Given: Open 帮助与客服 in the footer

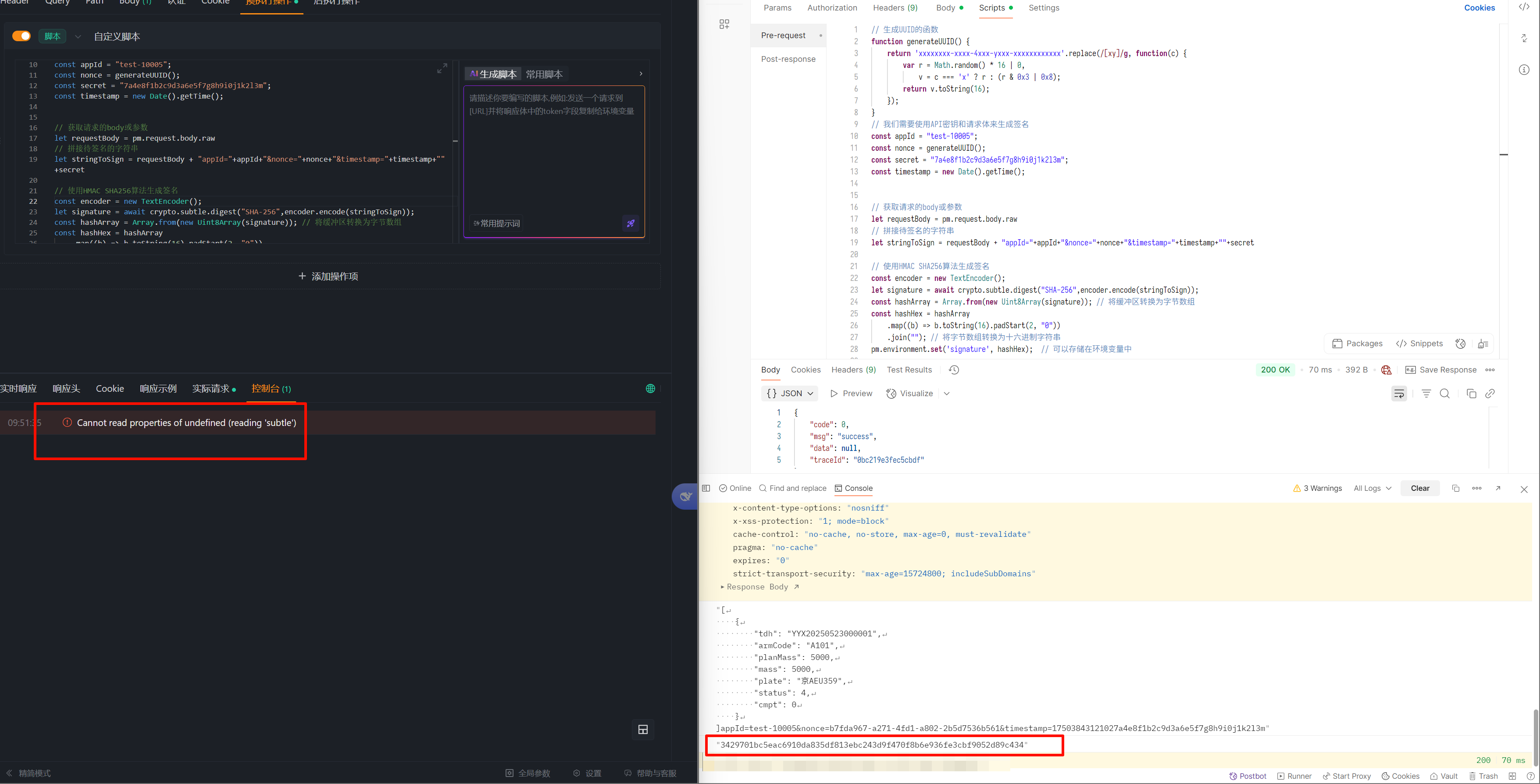Looking at the screenshot, I should tap(650, 773).
